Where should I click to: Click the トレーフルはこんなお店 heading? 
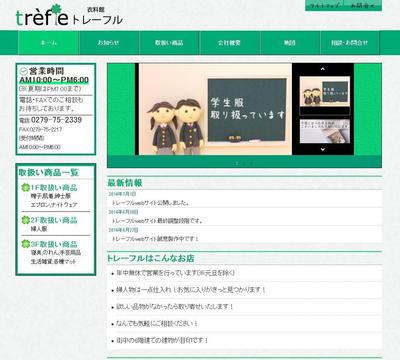pyautogui.click(x=151, y=258)
